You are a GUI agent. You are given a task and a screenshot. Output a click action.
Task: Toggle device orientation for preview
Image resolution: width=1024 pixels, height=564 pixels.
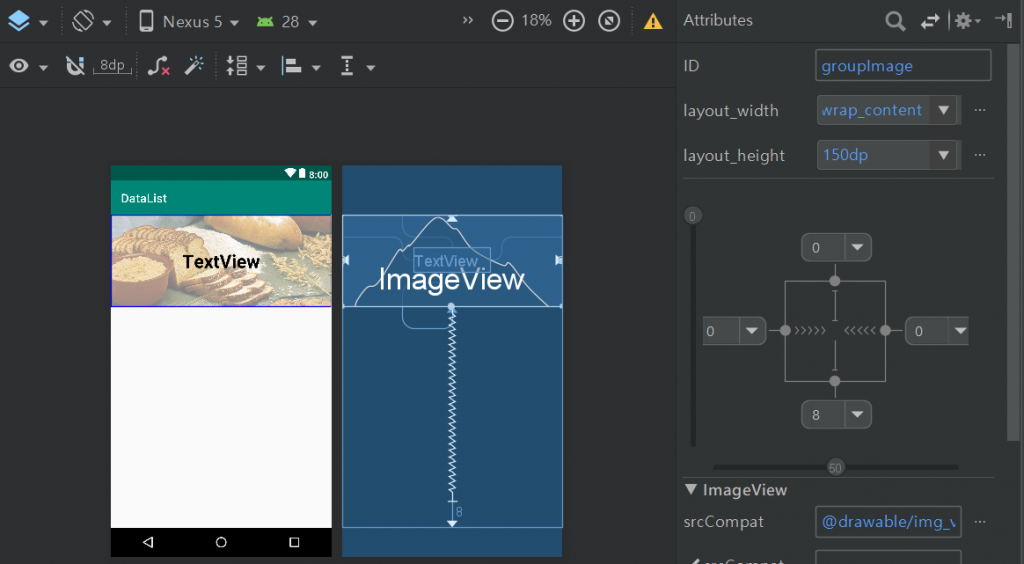coord(91,22)
